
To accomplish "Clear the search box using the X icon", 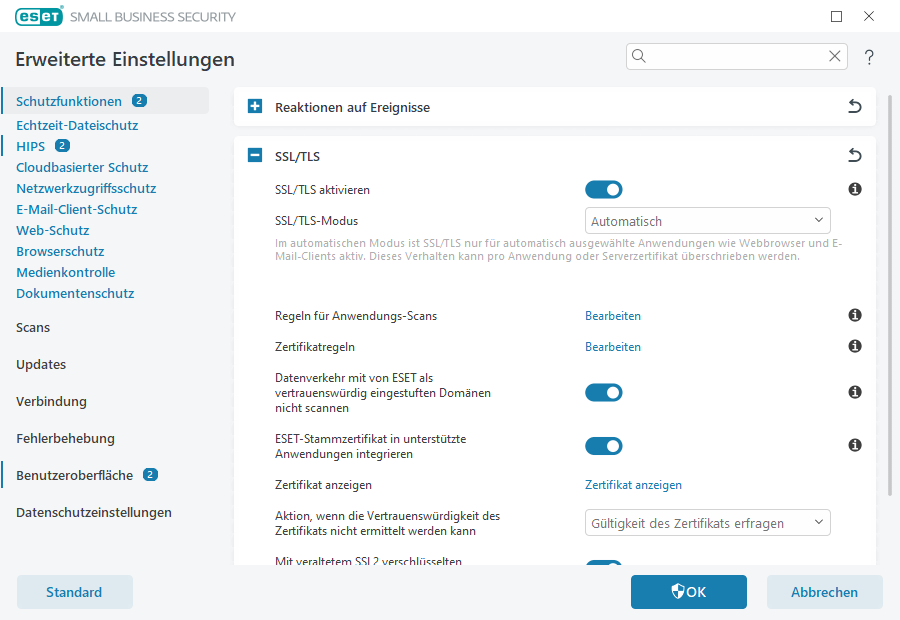I will [835, 57].
